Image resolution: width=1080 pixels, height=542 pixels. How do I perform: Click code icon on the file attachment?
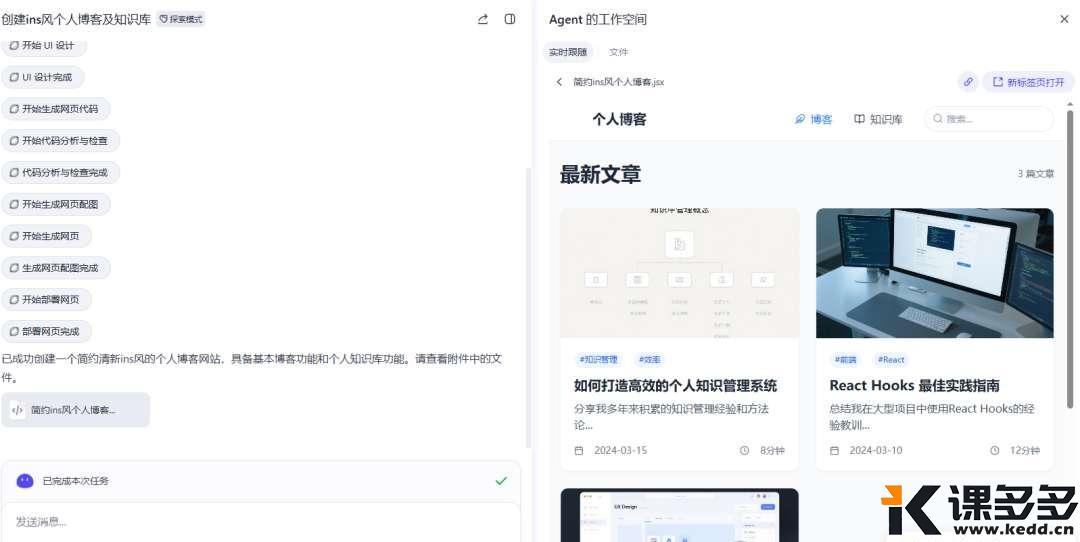[17, 410]
